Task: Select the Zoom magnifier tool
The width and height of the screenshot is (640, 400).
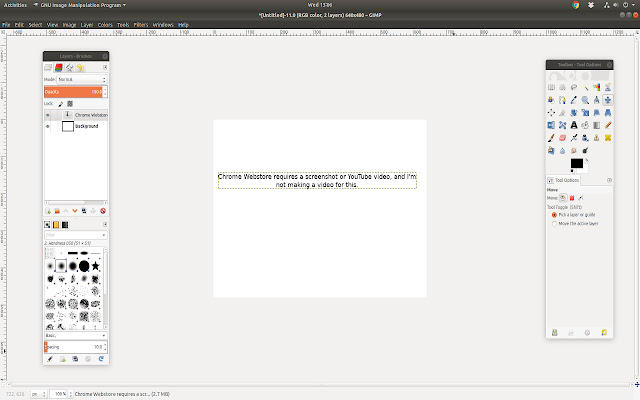Action: pos(585,100)
